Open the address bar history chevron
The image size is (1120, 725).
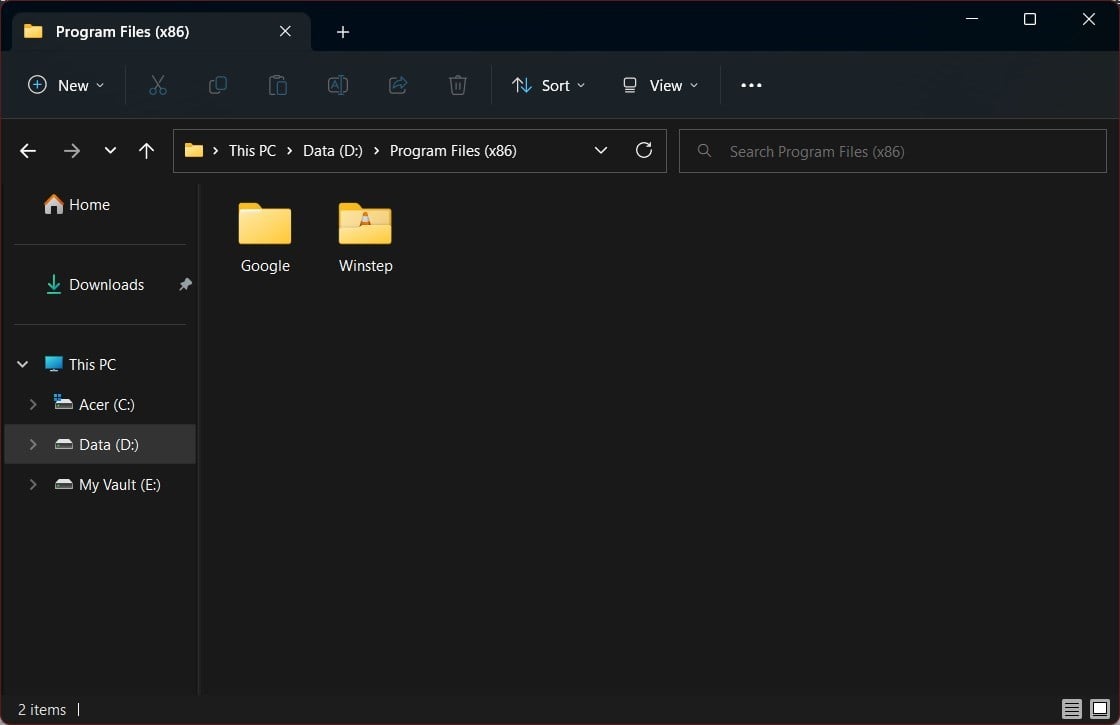click(x=601, y=150)
